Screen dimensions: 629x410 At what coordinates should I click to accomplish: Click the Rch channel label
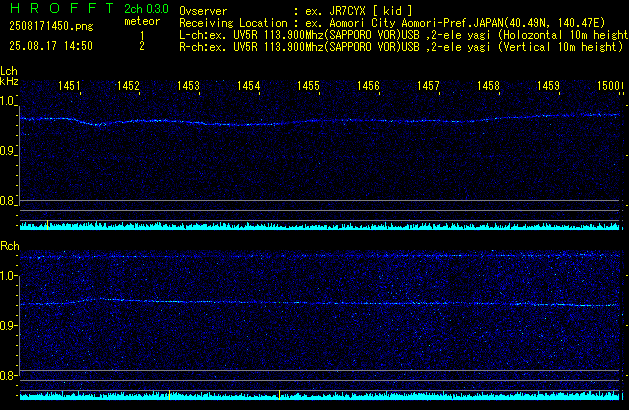pos(10,246)
